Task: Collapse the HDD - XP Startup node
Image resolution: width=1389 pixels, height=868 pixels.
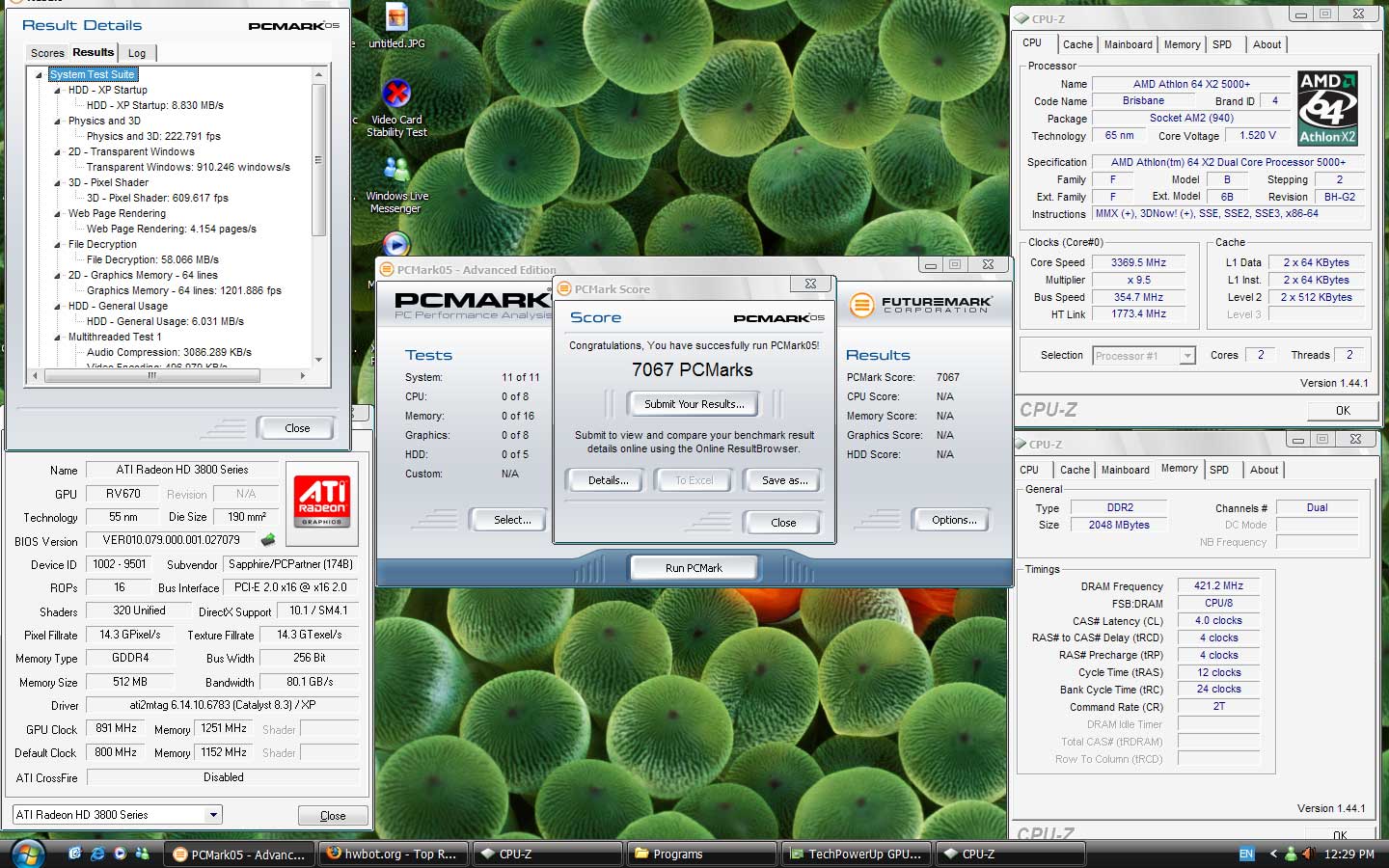Action: point(57,90)
